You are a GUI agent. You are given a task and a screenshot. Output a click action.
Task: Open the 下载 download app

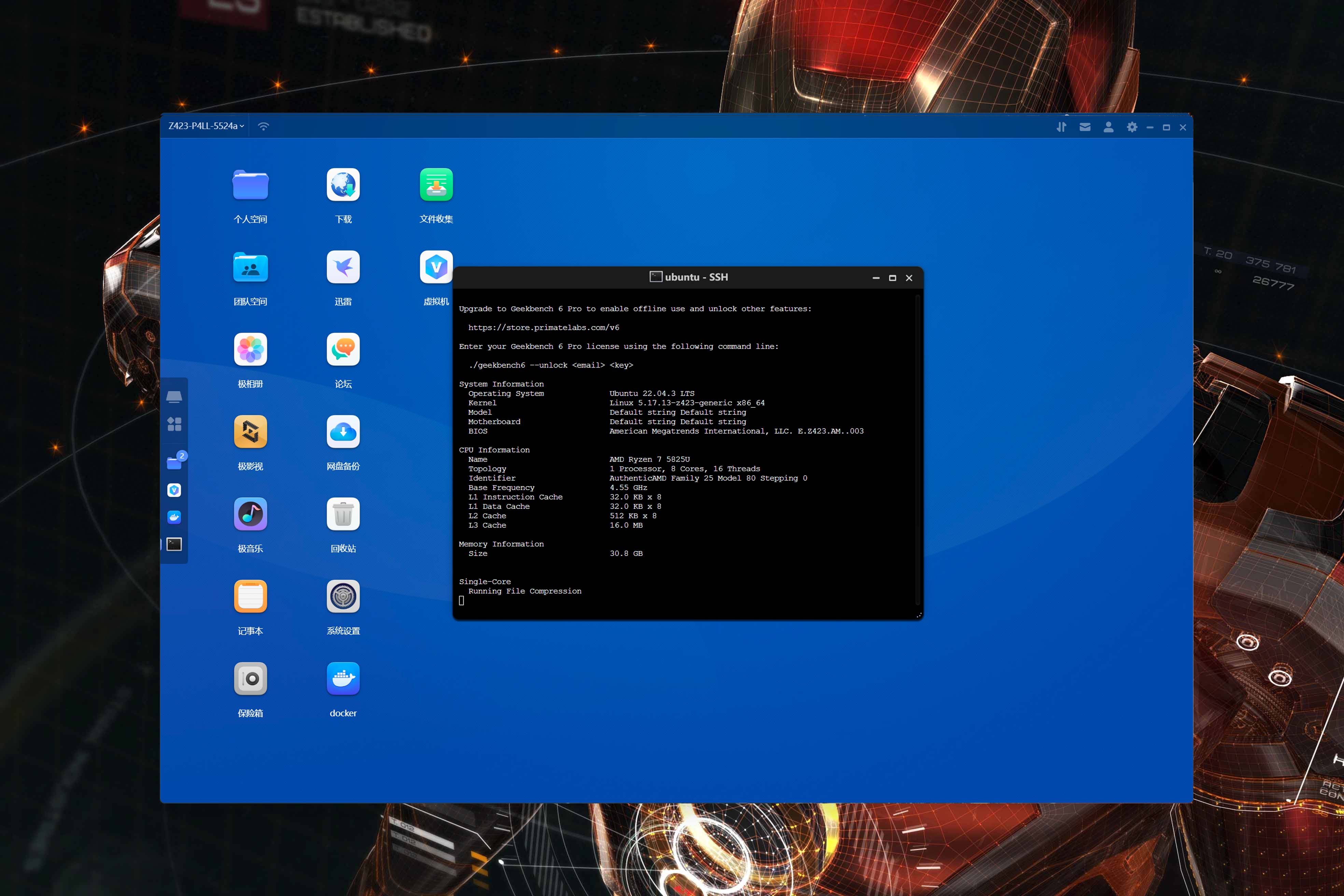pyautogui.click(x=343, y=185)
